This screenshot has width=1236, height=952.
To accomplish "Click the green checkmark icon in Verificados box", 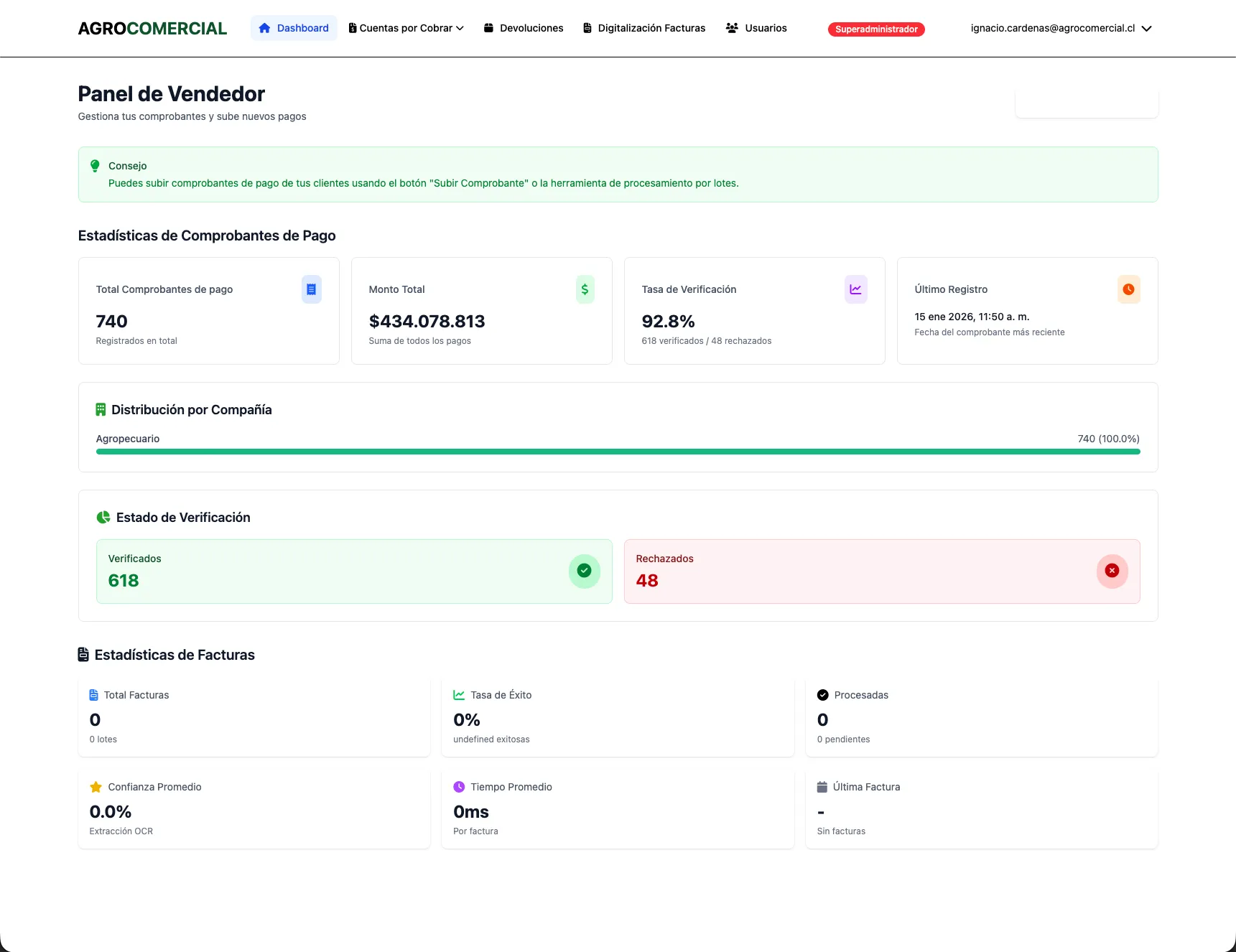I will [584, 571].
